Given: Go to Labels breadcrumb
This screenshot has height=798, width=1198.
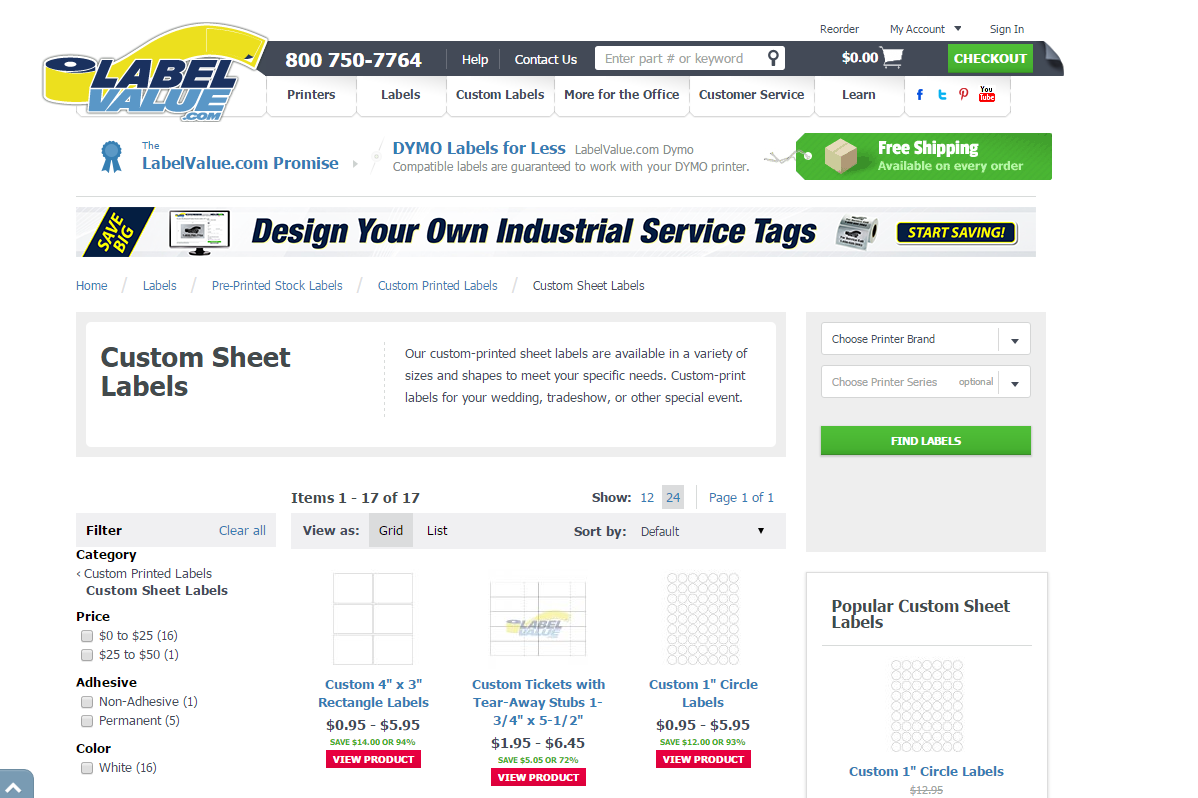Looking at the screenshot, I should (160, 286).
